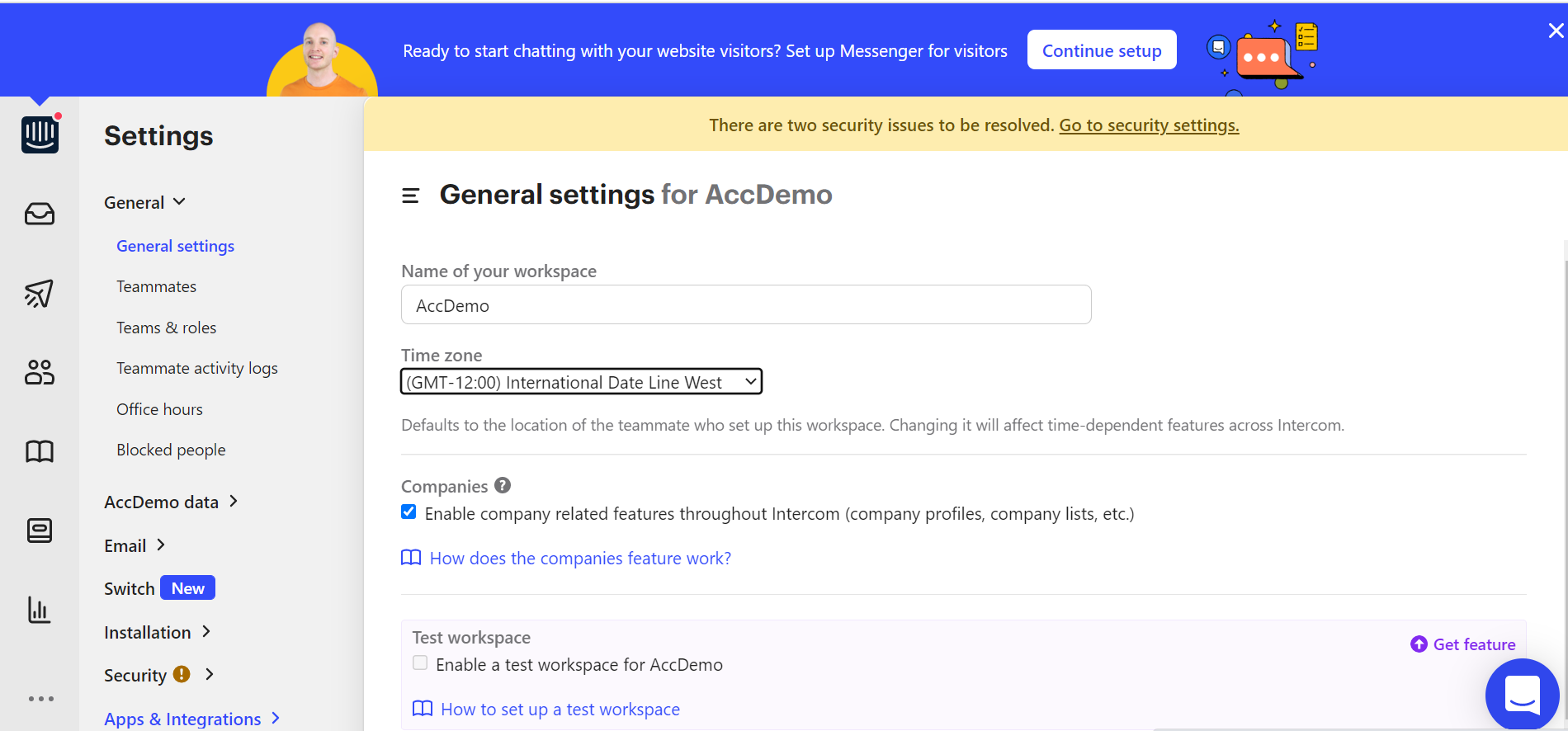This screenshot has width=1568, height=731.
Task: Close the Messenger setup banner
Action: (1556, 31)
